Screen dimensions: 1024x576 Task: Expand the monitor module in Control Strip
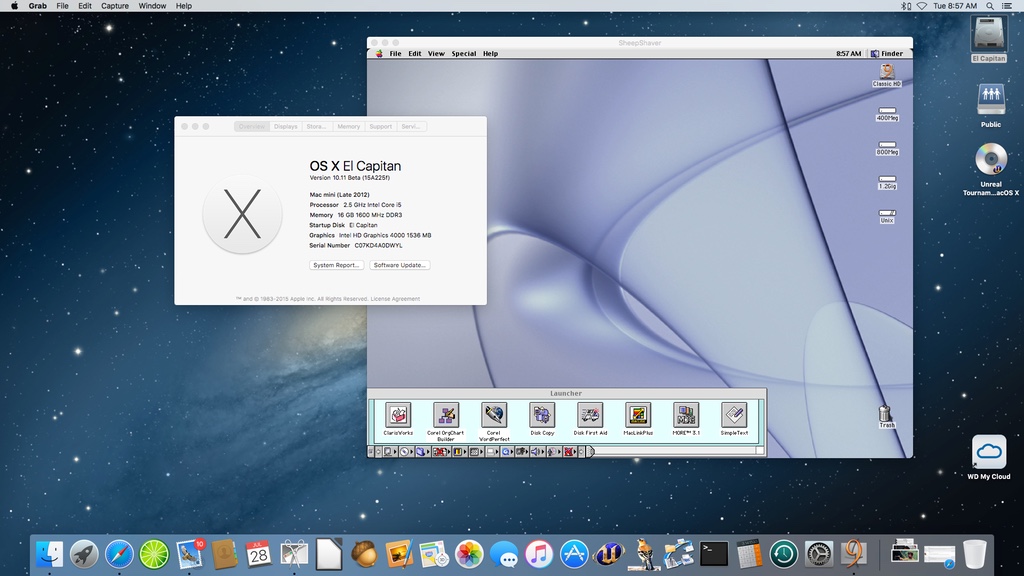pyautogui.click(x=390, y=451)
